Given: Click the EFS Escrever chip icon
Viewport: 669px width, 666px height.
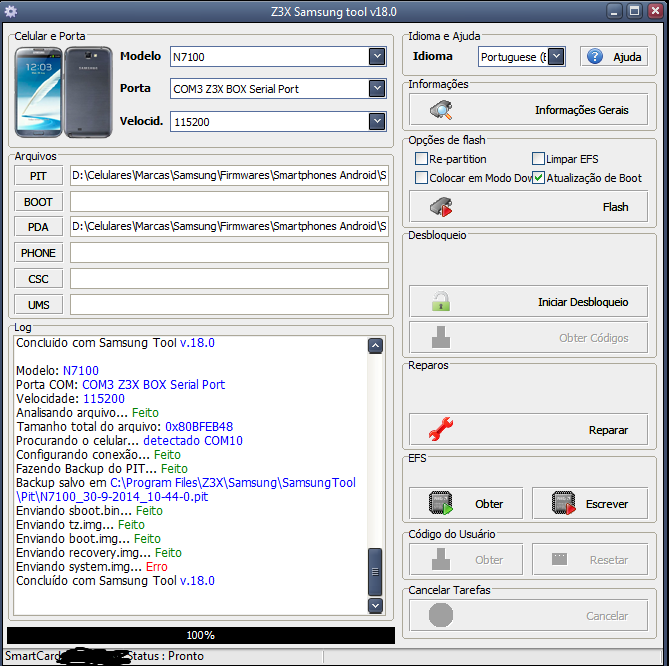Looking at the screenshot, I should point(564,503).
